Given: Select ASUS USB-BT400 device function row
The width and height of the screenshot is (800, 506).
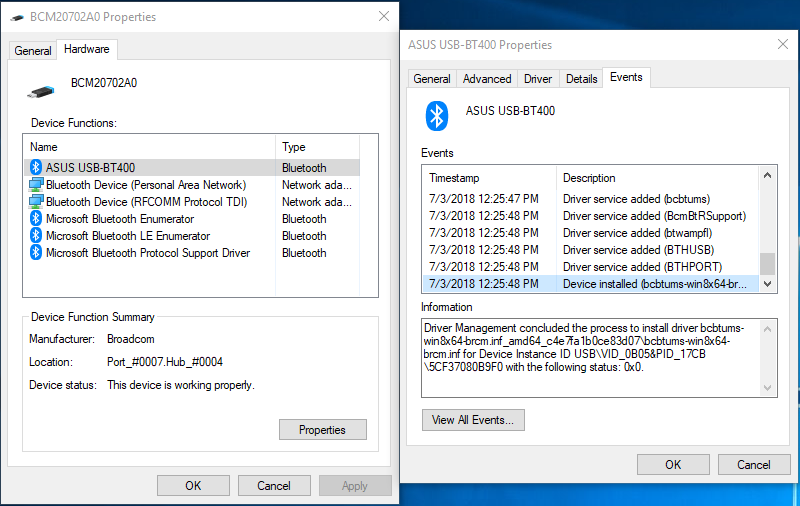Looking at the screenshot, I should [192, 167].
